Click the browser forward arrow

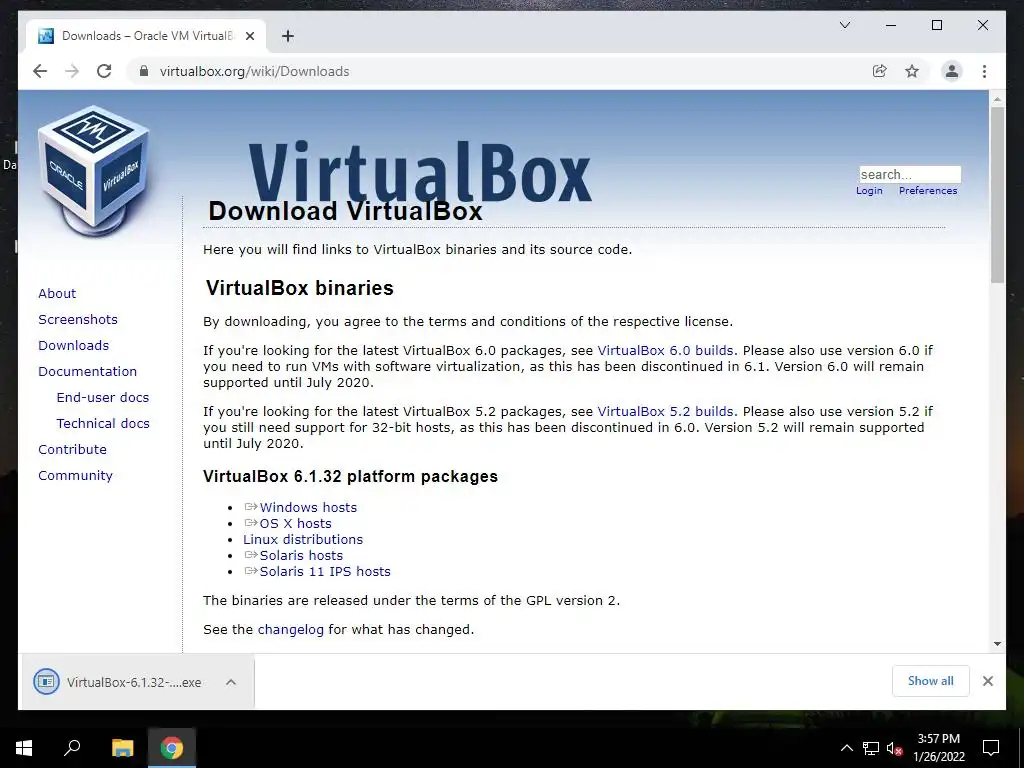[x=72, y=71]
